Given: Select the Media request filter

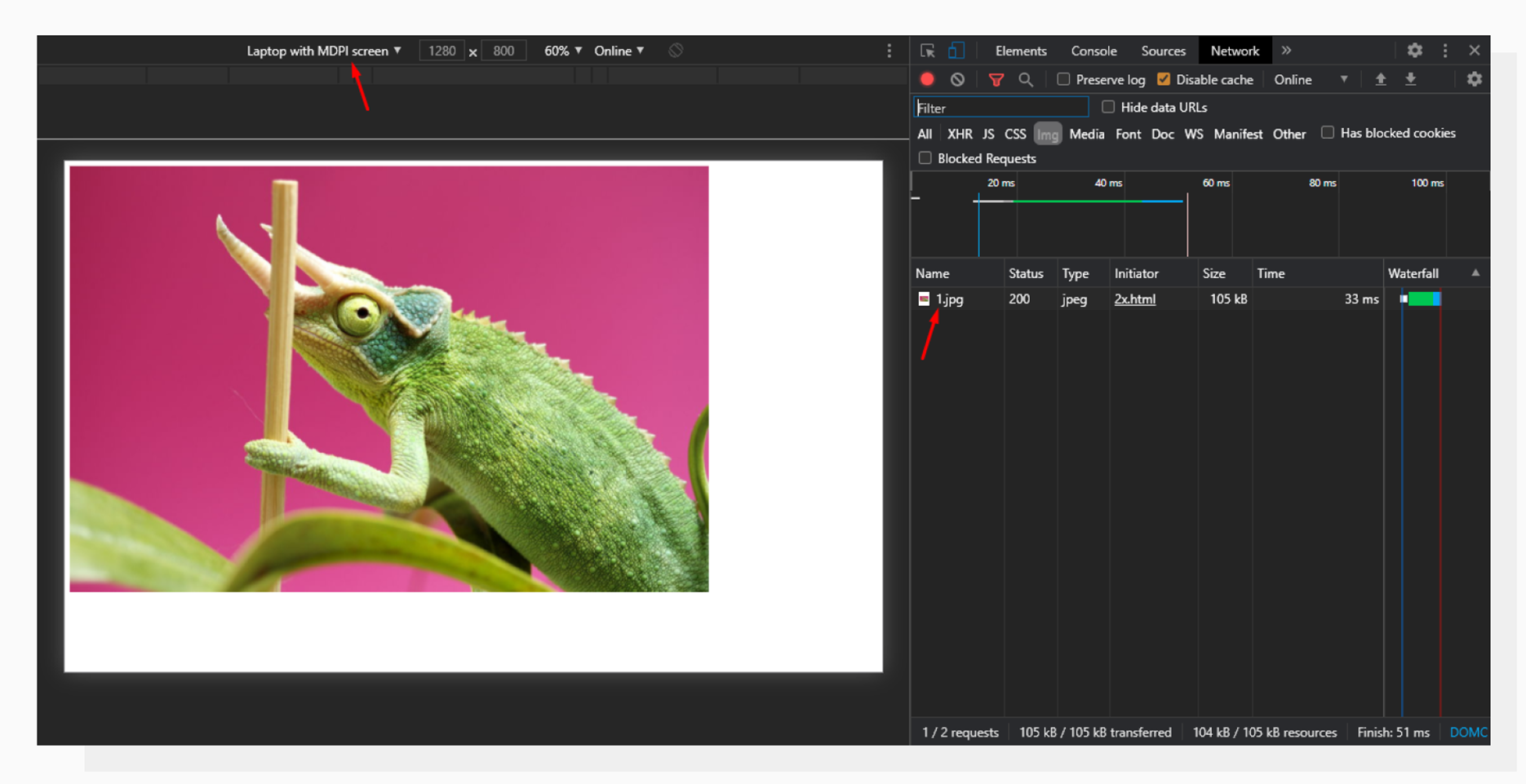Looking at the screenshot, I should point(1086,134).
